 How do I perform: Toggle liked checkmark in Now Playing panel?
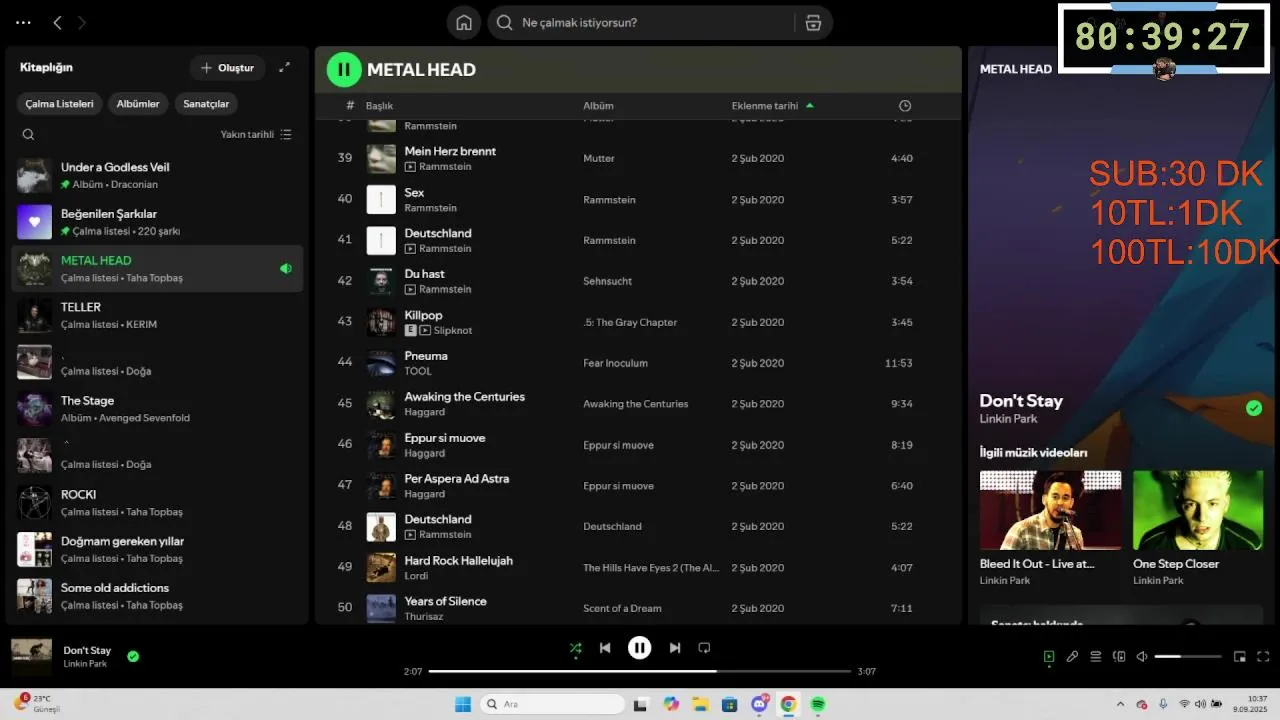(x=1254, y=408)
